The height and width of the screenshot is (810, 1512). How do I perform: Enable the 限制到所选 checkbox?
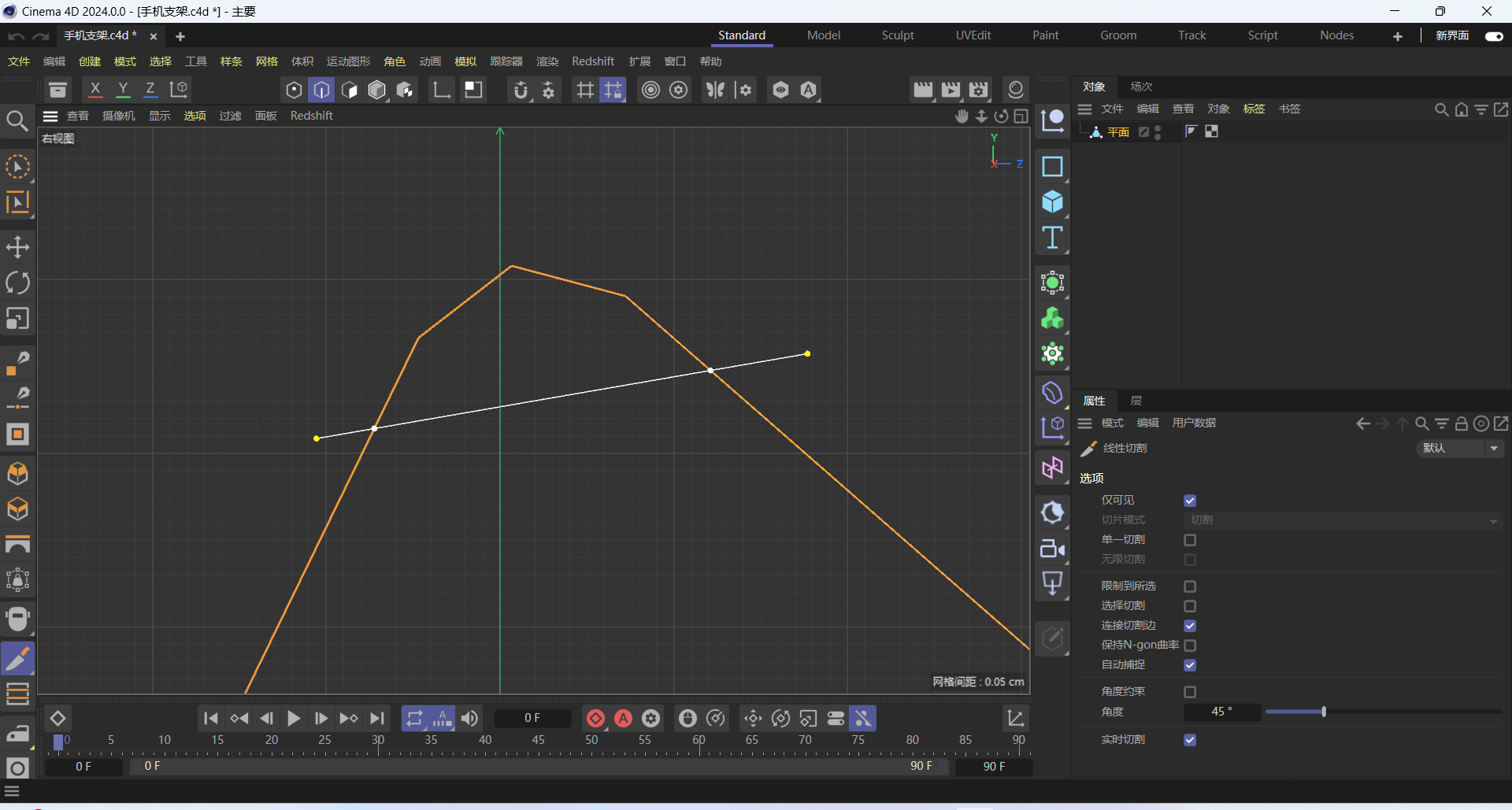pos(1190,586)
